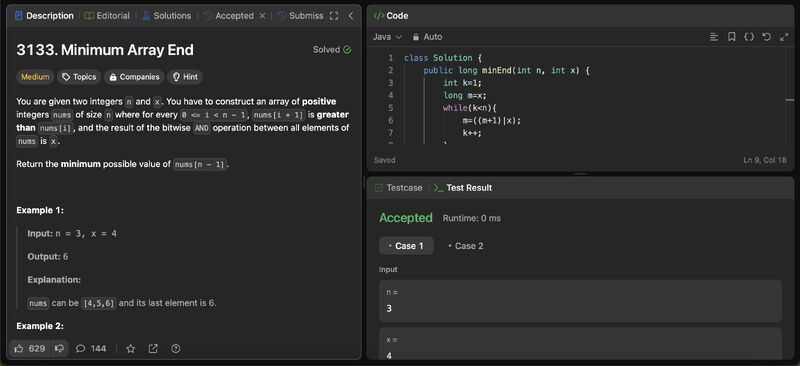
Task: Toggle the Auto lock setting
Action: (x=428, y=37)
